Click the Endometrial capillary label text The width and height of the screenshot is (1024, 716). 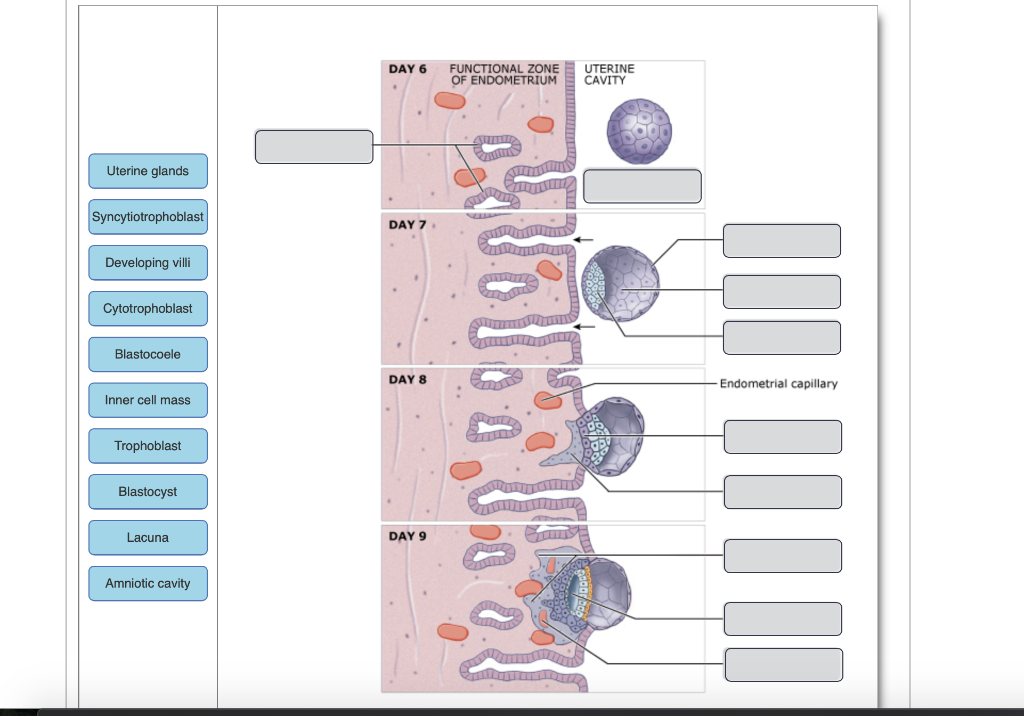[777, 383]
